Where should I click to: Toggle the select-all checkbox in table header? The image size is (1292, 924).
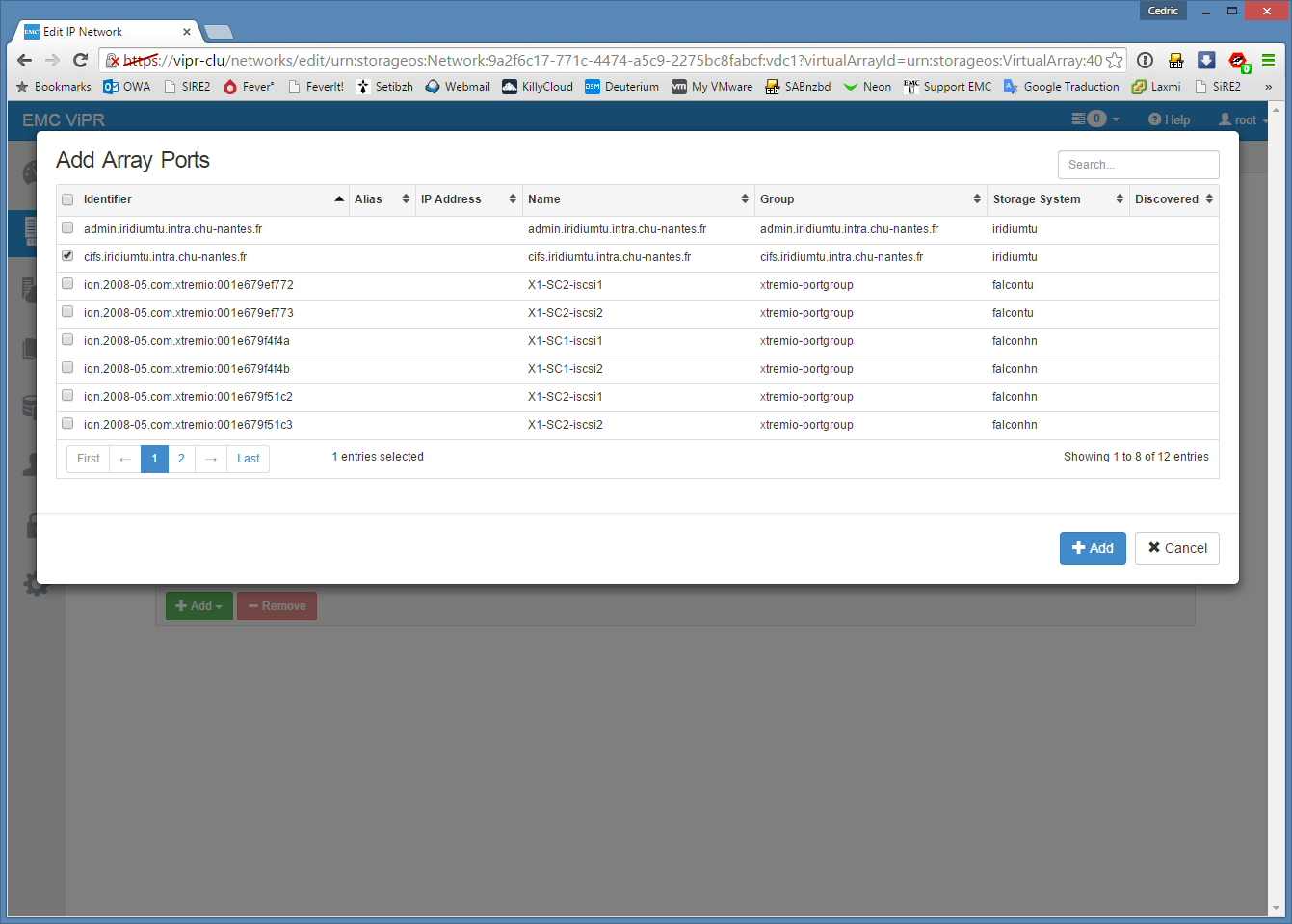pos(67,199)
